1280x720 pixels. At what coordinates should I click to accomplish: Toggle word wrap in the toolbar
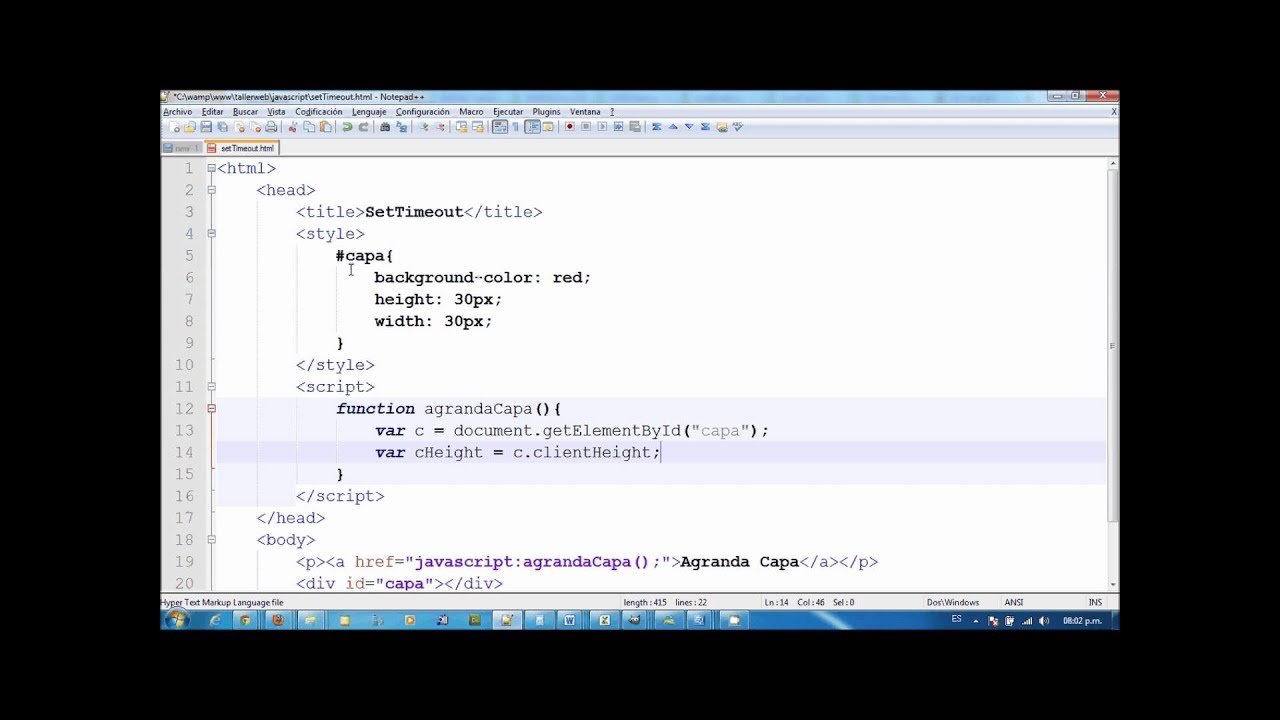pos(500,127)
